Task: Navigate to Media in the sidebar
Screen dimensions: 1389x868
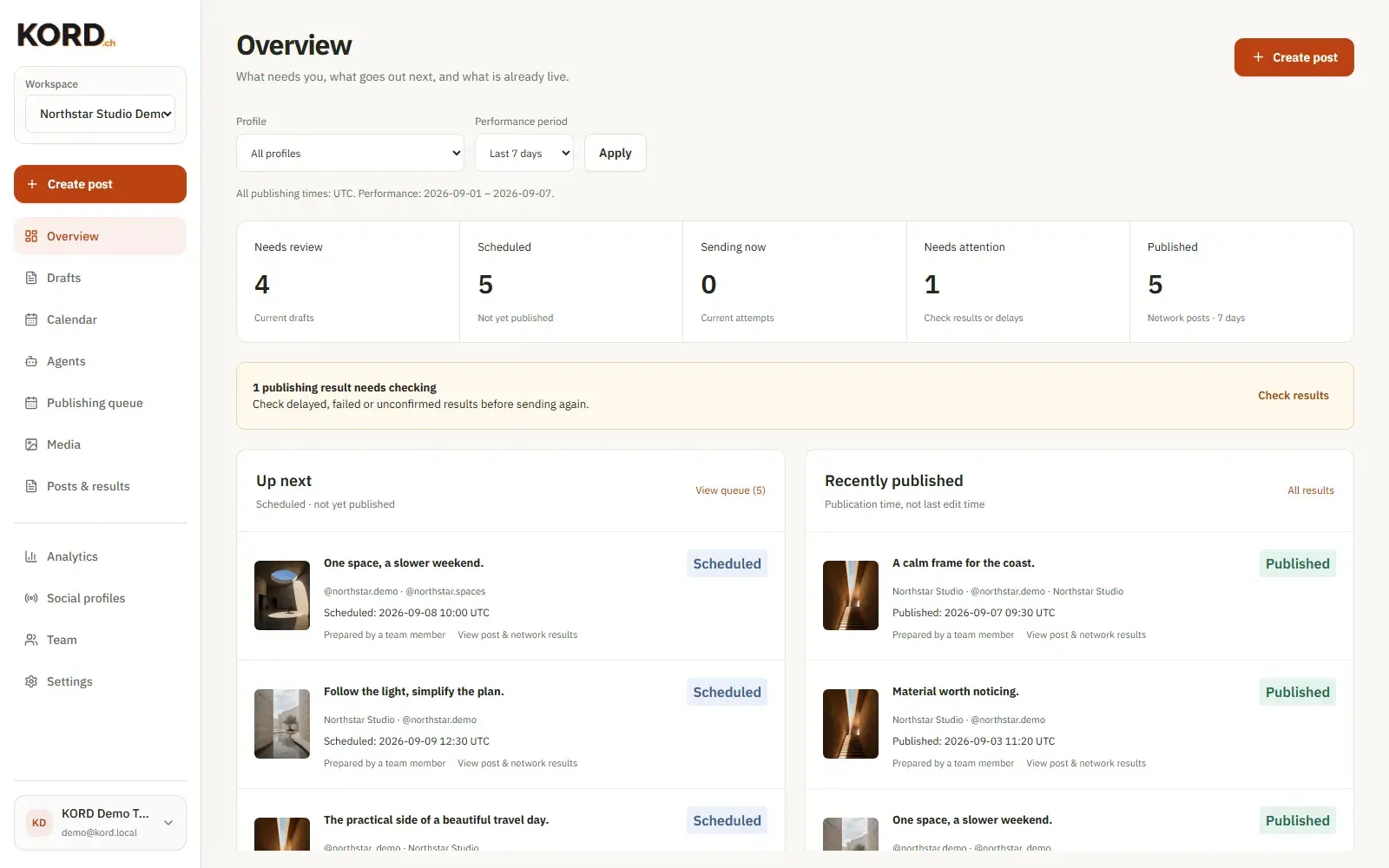Action: 100,444
